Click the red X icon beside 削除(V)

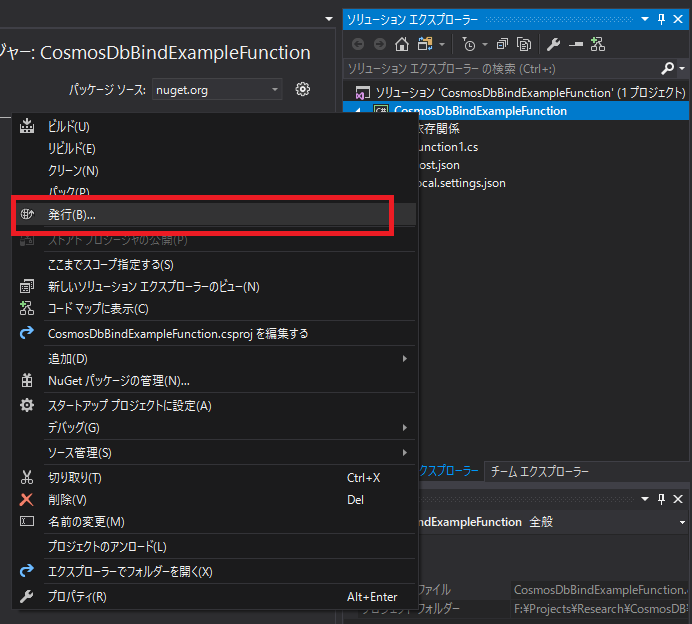26,500
